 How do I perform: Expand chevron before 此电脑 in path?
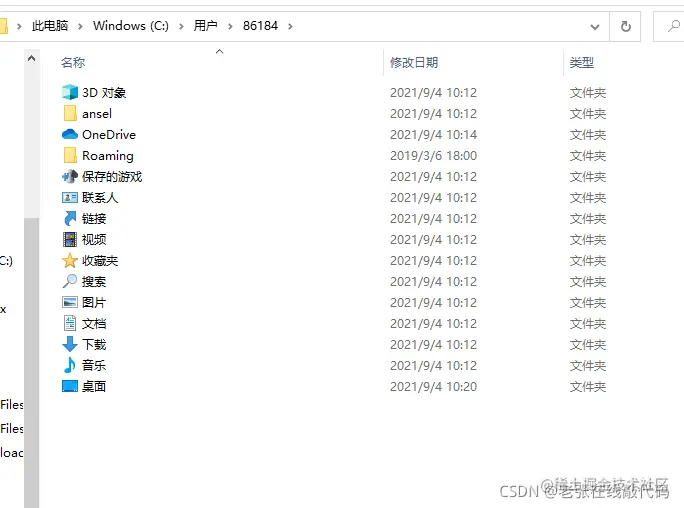[x=19, y=26]
